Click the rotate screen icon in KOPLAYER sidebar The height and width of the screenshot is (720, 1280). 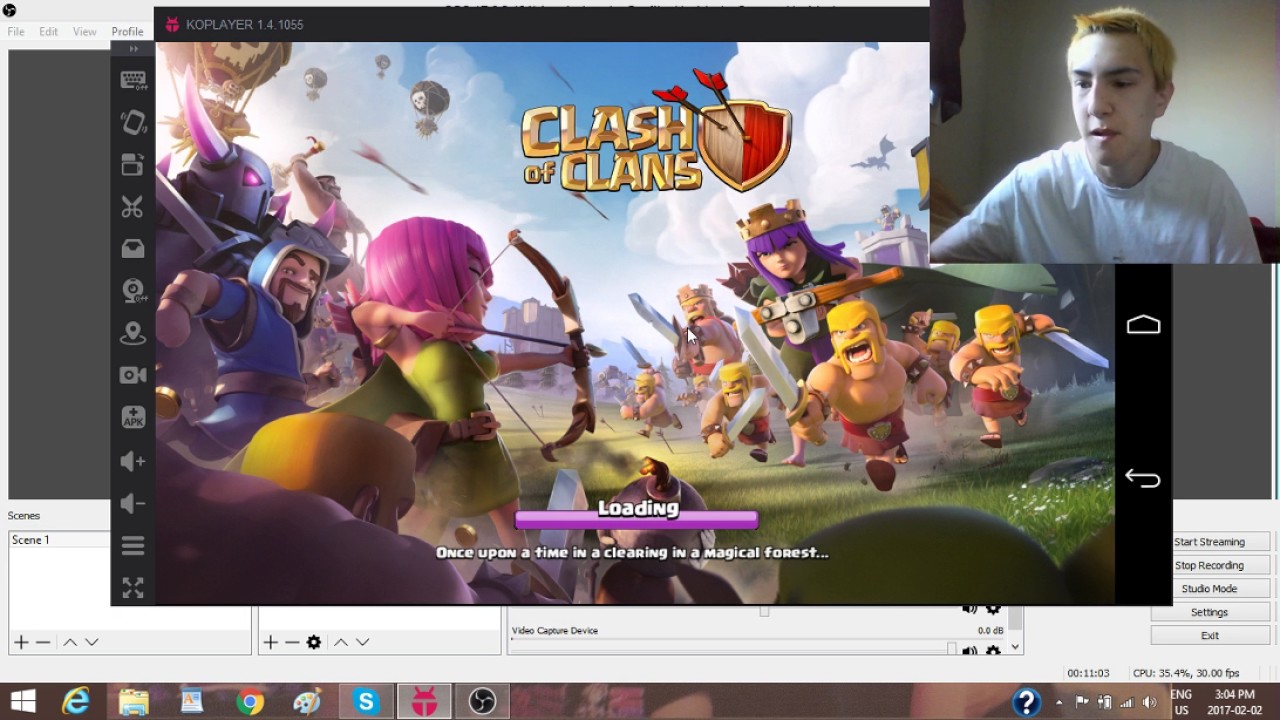pyautogui.click(x=133, y=164)
